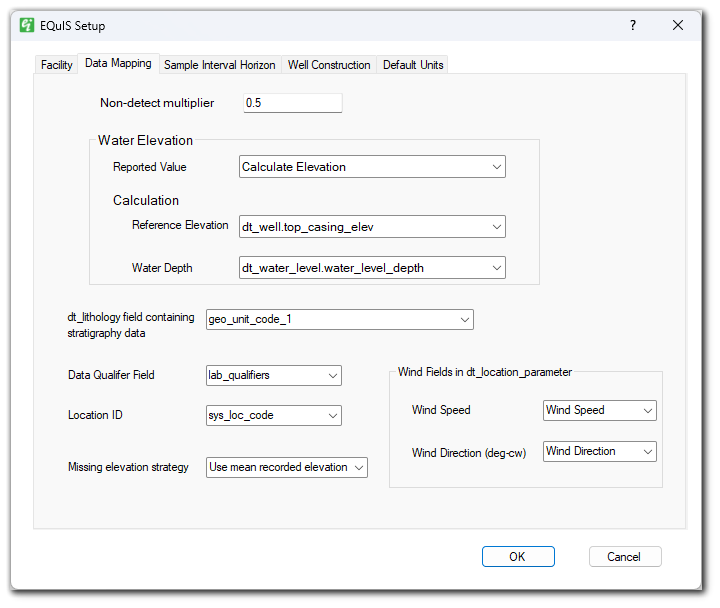Select the Data Mapping tab
The width and height of the screenshot is (720, 608).
point(118,63)
